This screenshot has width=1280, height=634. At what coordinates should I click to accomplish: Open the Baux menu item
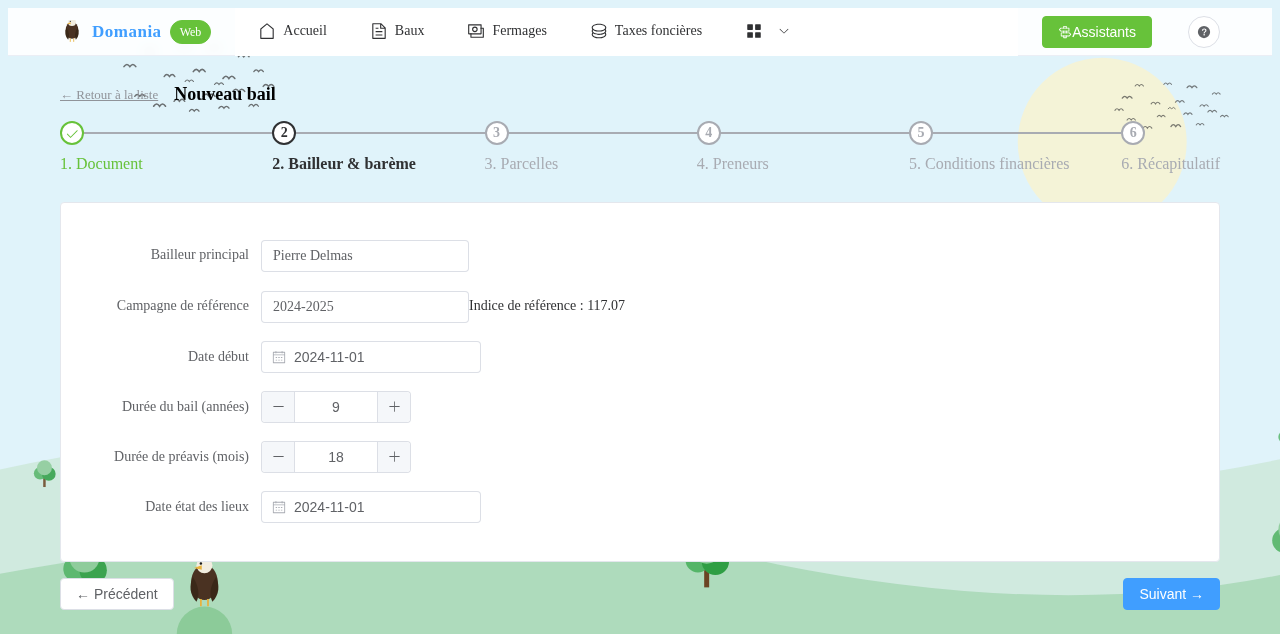coord(398,31)
